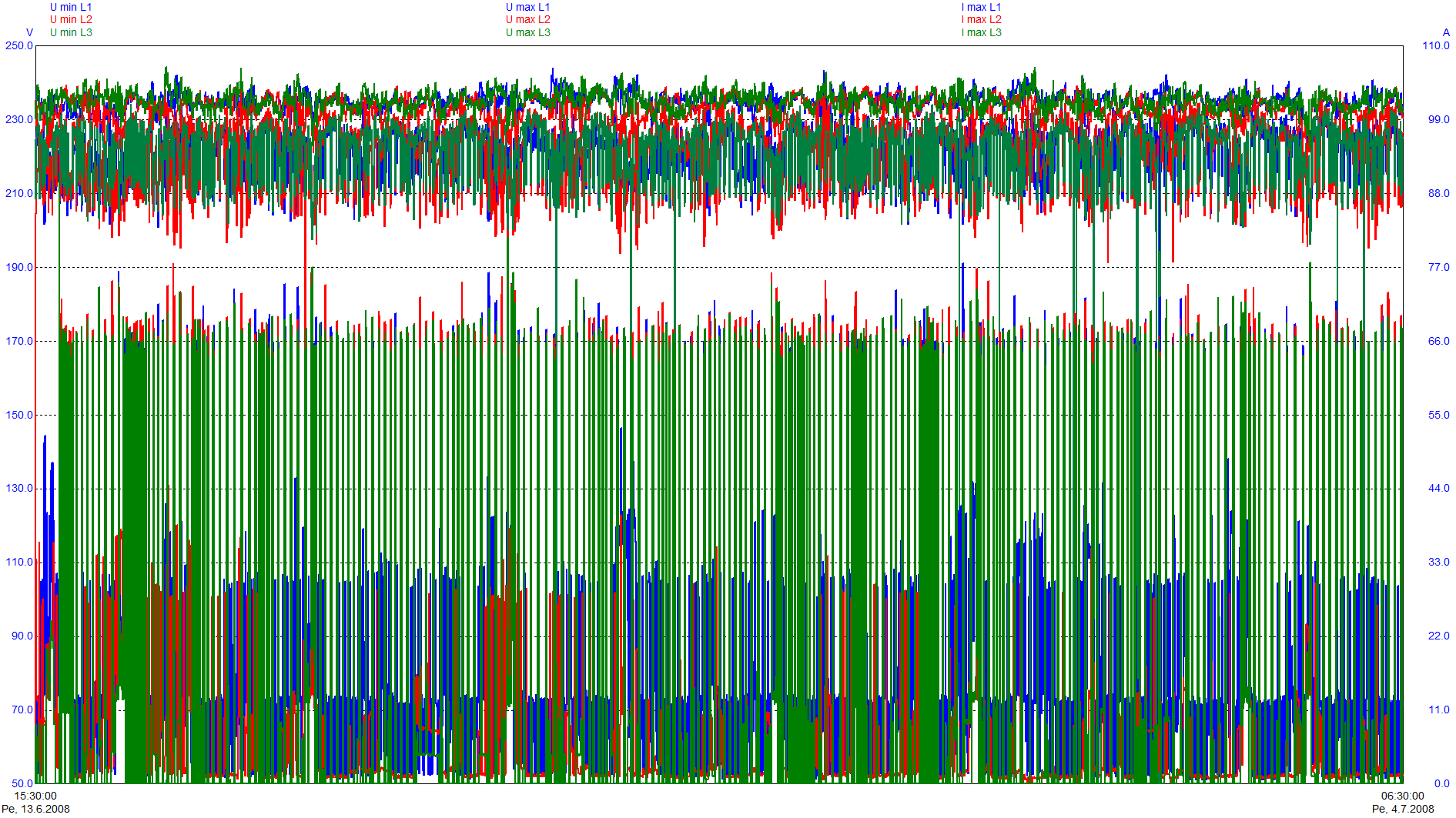1456x818 pixels.
Task: Click the 33.0 current axis value
Action: pos(1439,562)
